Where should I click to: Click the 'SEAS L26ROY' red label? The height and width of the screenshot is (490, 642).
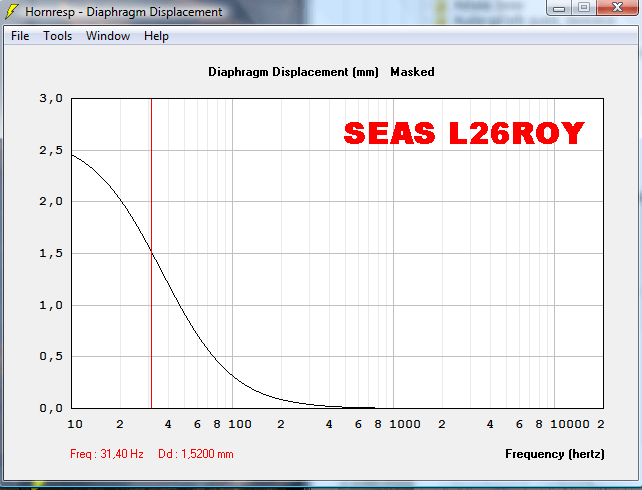(x=464, y=133)
